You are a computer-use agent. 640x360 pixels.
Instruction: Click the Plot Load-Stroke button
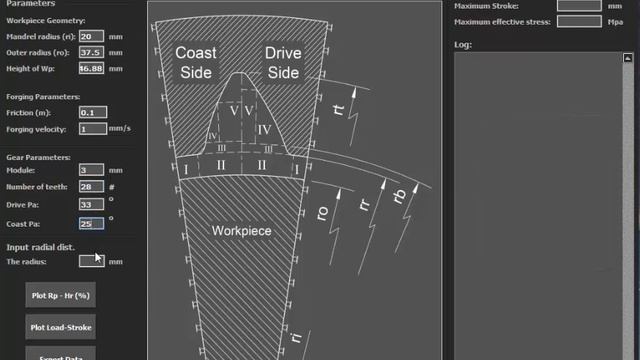coord(61,327)
